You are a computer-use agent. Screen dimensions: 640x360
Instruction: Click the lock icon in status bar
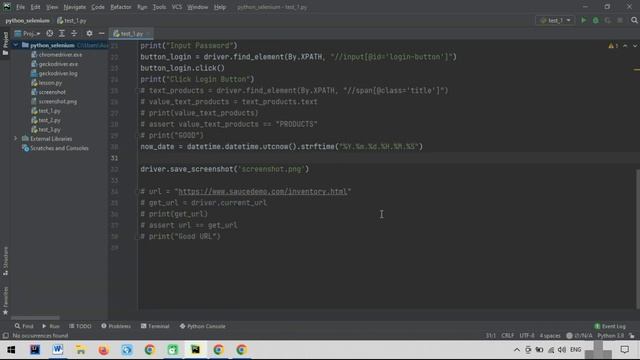pyautogui.click(x=631, y=336)
